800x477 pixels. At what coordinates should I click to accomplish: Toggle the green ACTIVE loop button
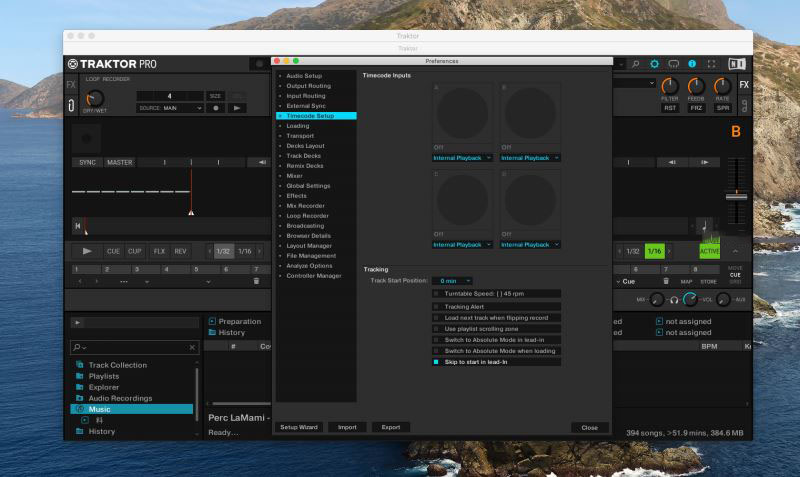pos(709,251)
